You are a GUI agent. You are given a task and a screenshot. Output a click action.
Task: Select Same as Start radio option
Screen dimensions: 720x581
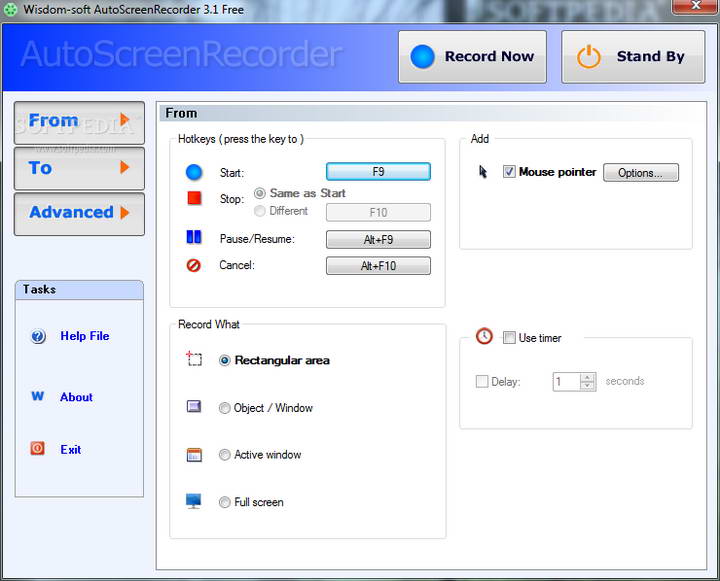(260, 193)
